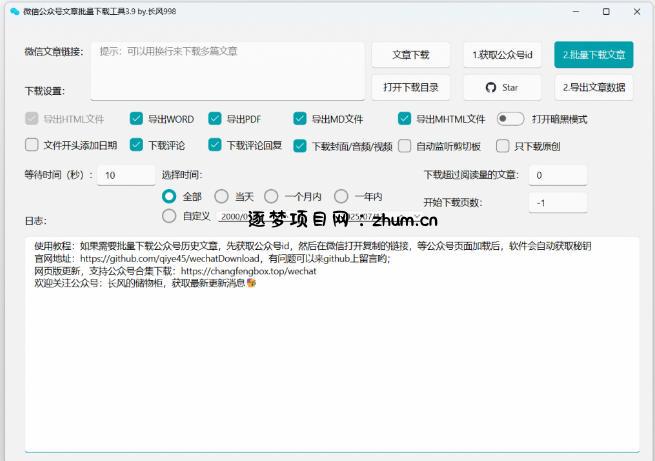Click the GitHub Star button

502,88
